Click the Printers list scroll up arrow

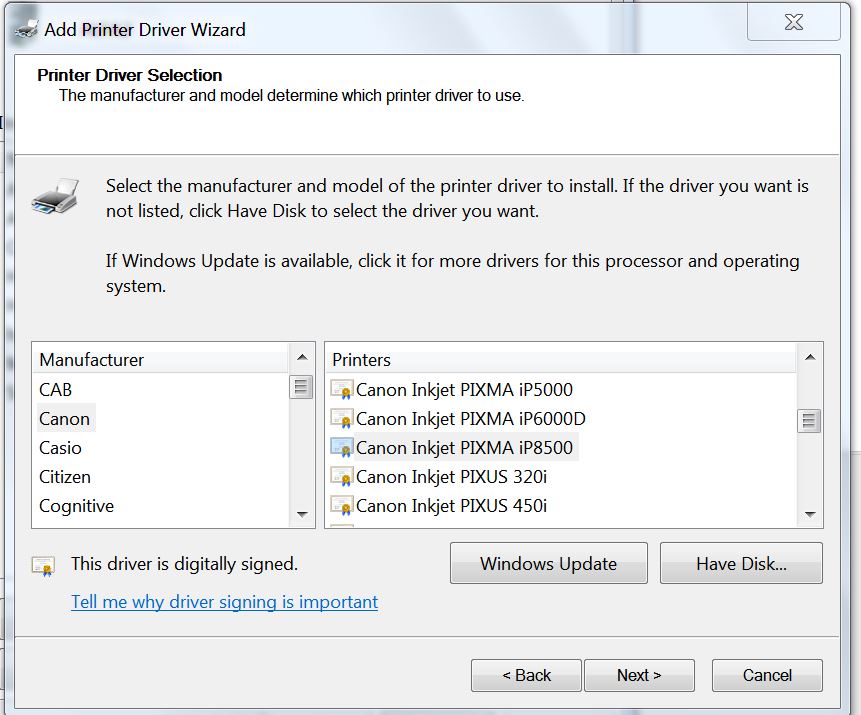pyautogui.click(x=809, y=358)
